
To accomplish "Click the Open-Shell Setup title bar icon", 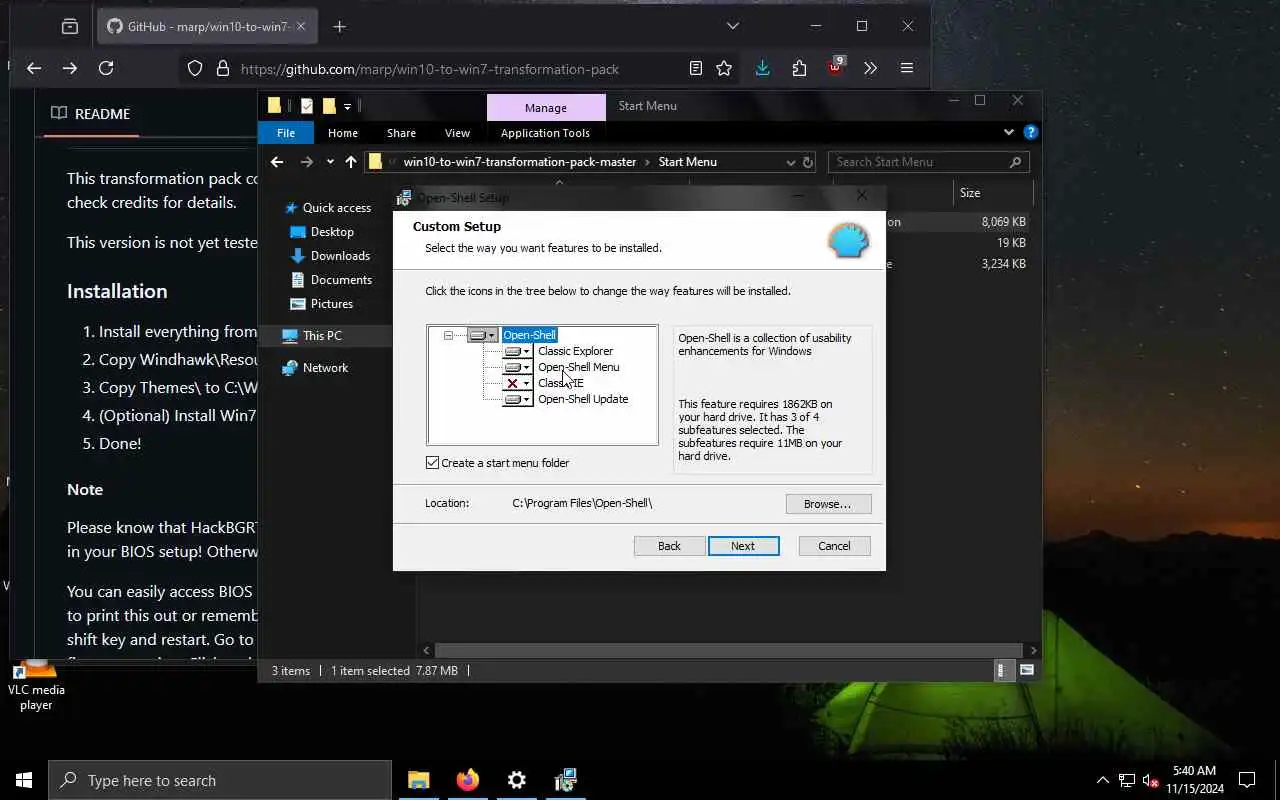I will [x=404, y=197].
